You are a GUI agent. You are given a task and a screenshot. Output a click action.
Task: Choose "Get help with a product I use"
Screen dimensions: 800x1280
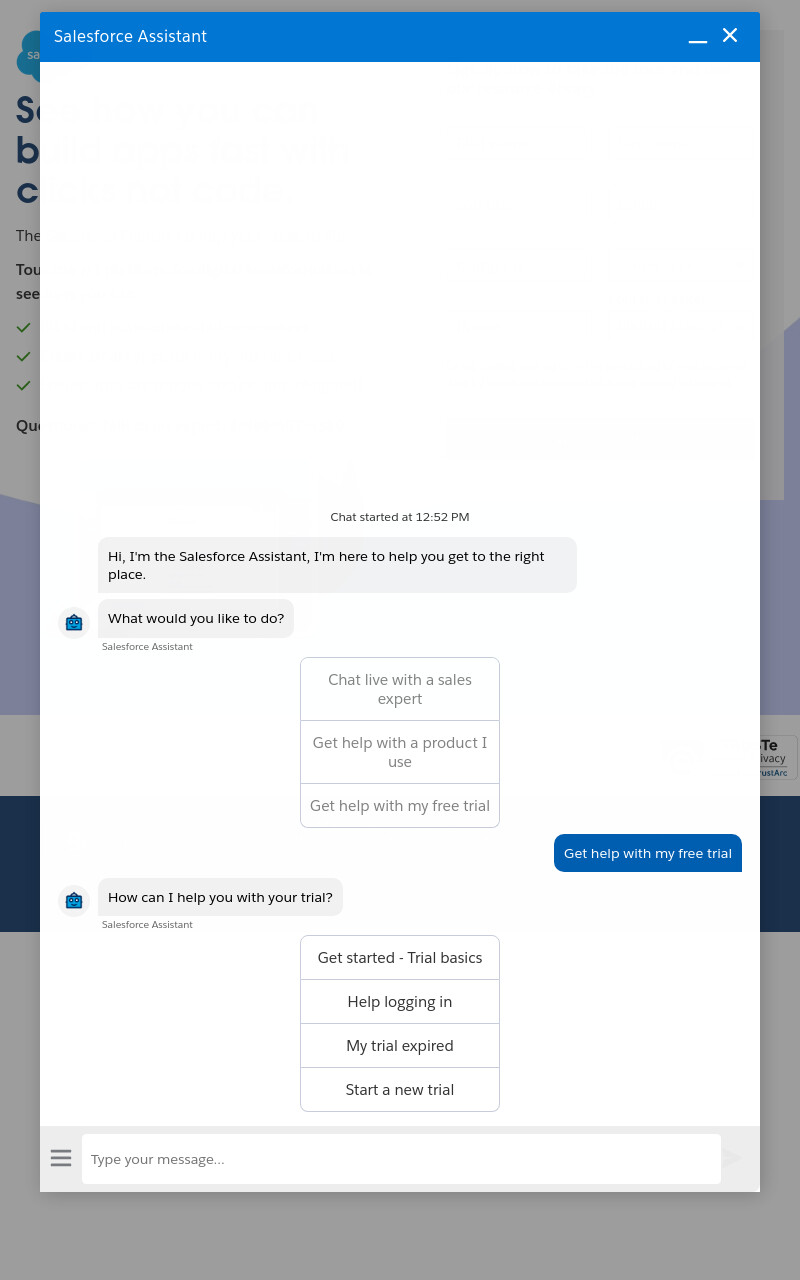[x=400, y=752]
